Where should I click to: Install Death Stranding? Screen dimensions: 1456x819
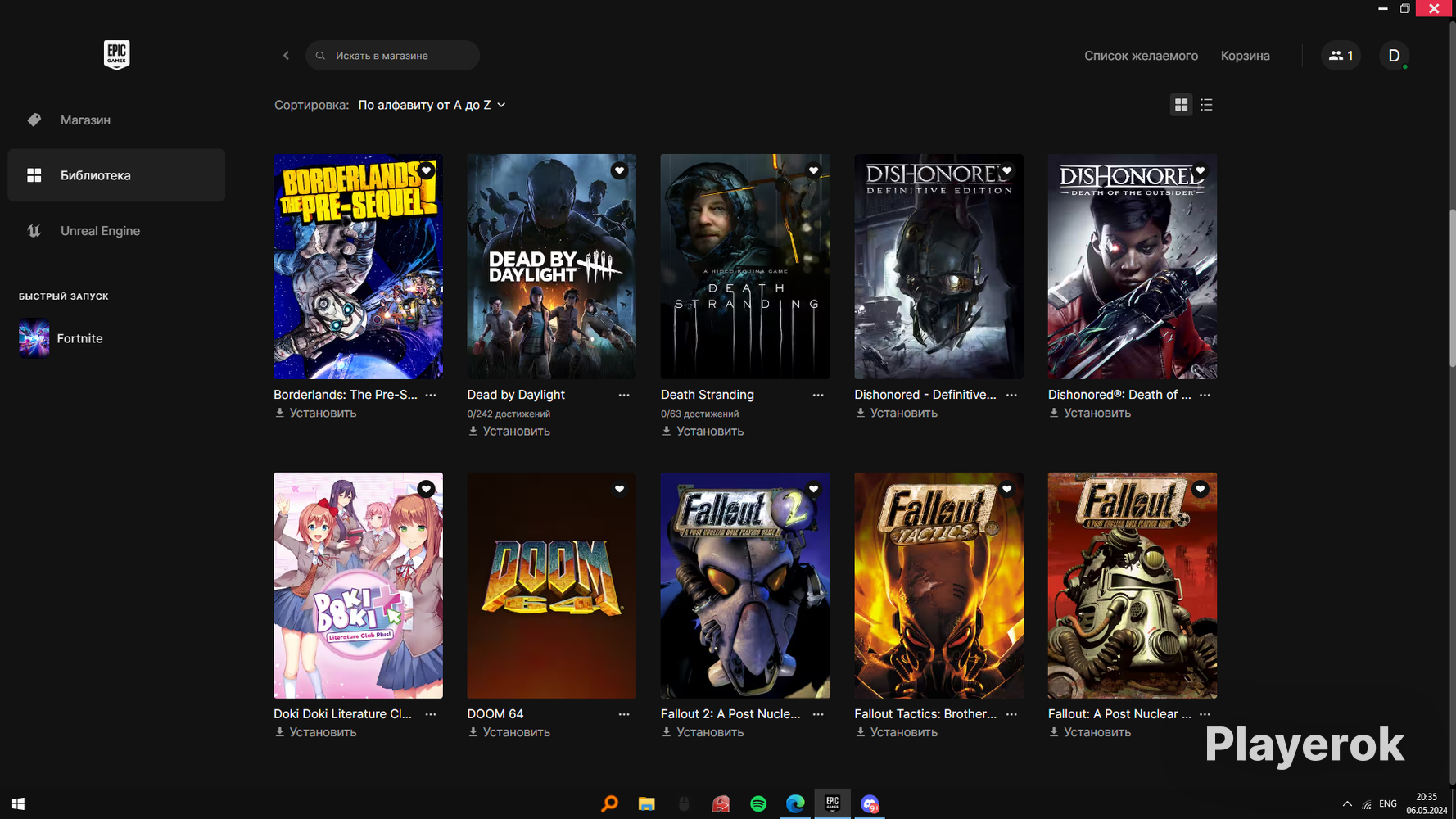tap(703, 431)
